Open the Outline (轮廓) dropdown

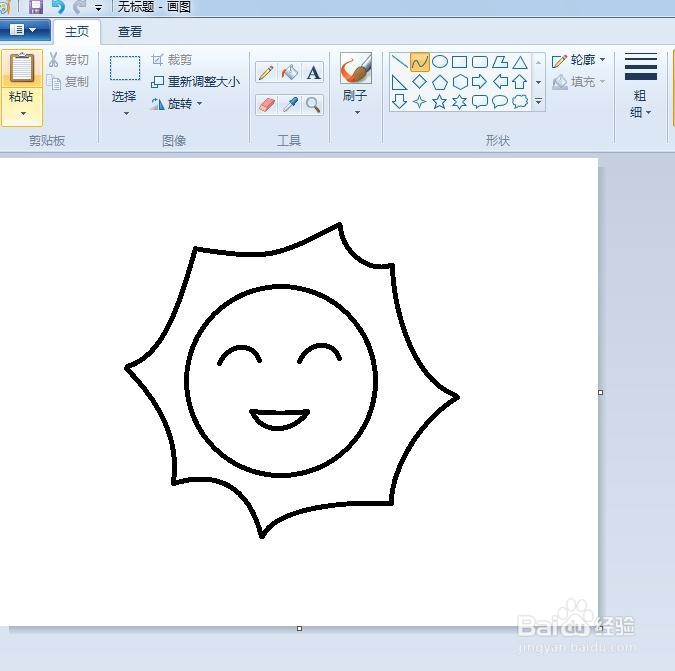[x=579, y=60]
